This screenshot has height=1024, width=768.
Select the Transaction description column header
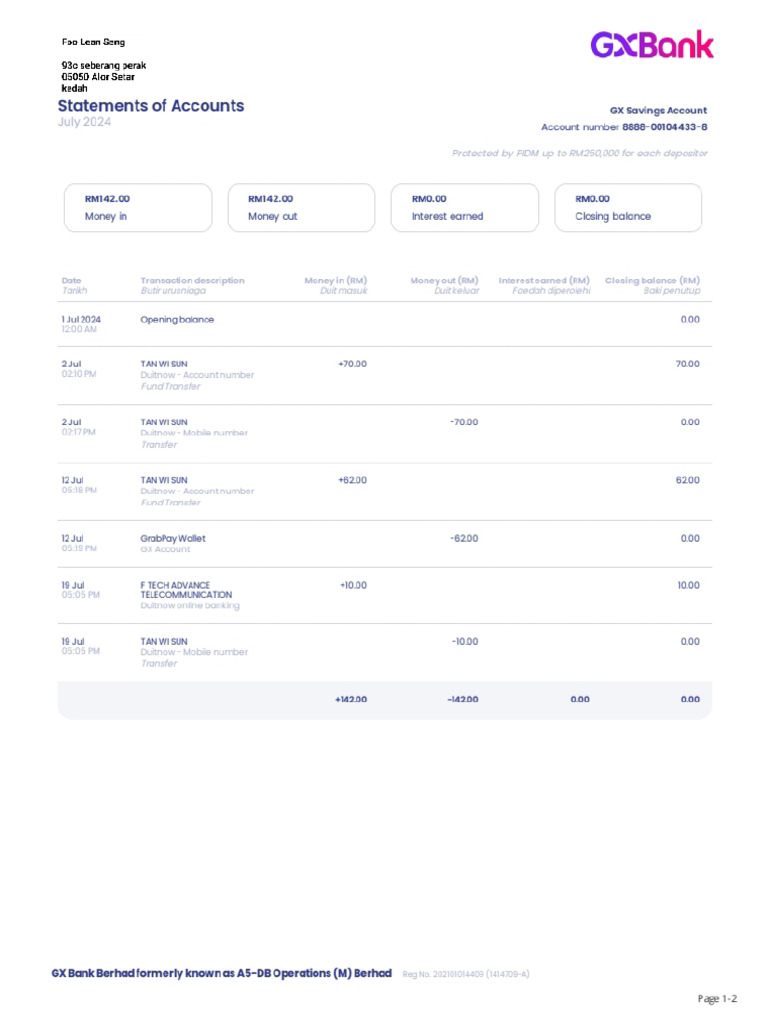click(x=192, y=281)
